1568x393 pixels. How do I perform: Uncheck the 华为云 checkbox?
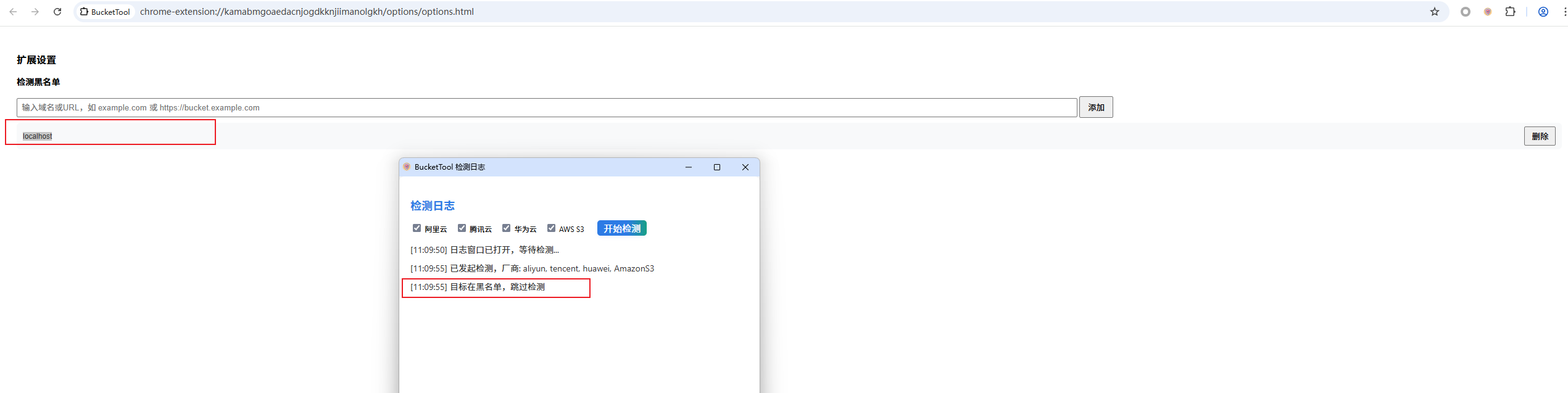[506, 228]
